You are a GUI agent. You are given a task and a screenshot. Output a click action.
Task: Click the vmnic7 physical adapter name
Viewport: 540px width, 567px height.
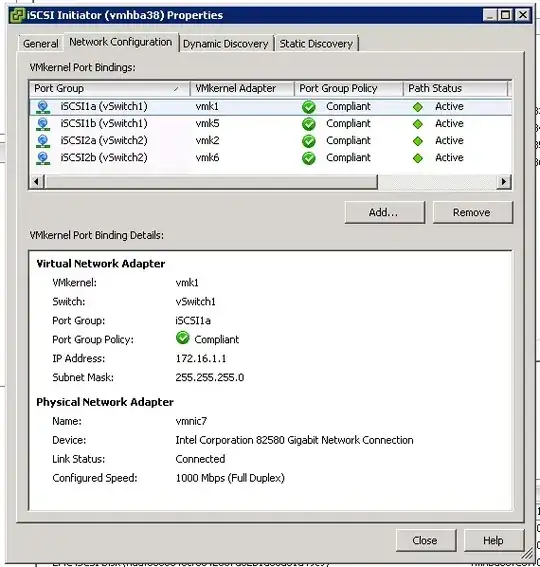click(191, 421)
